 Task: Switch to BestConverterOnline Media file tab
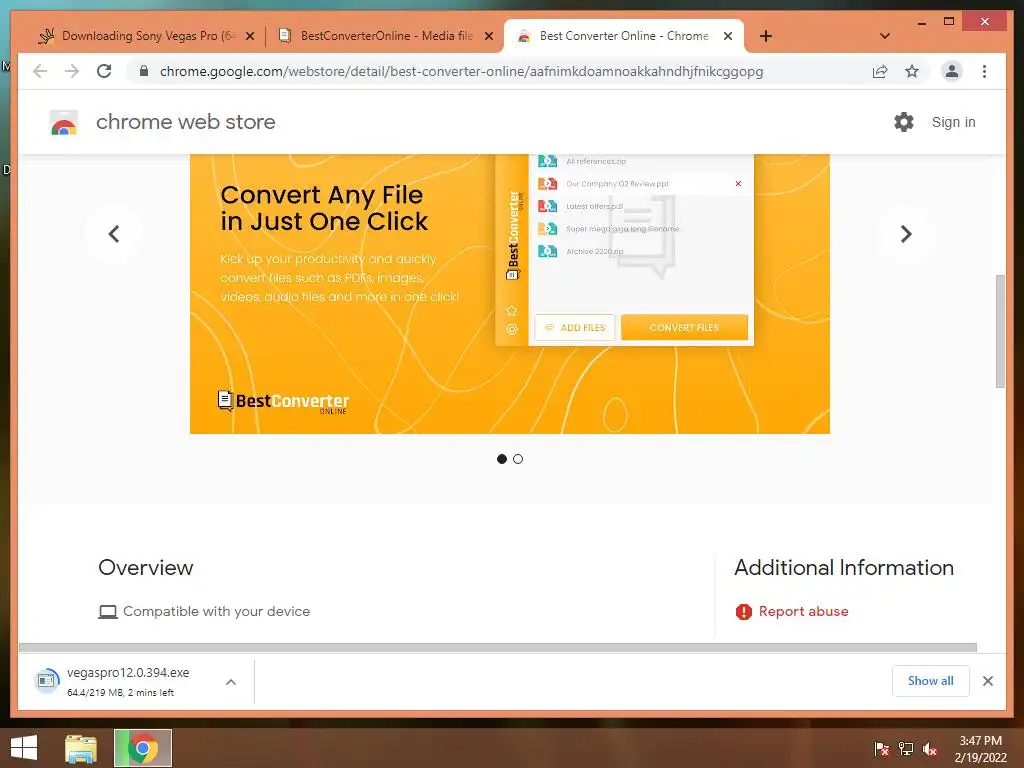(385, 36)
